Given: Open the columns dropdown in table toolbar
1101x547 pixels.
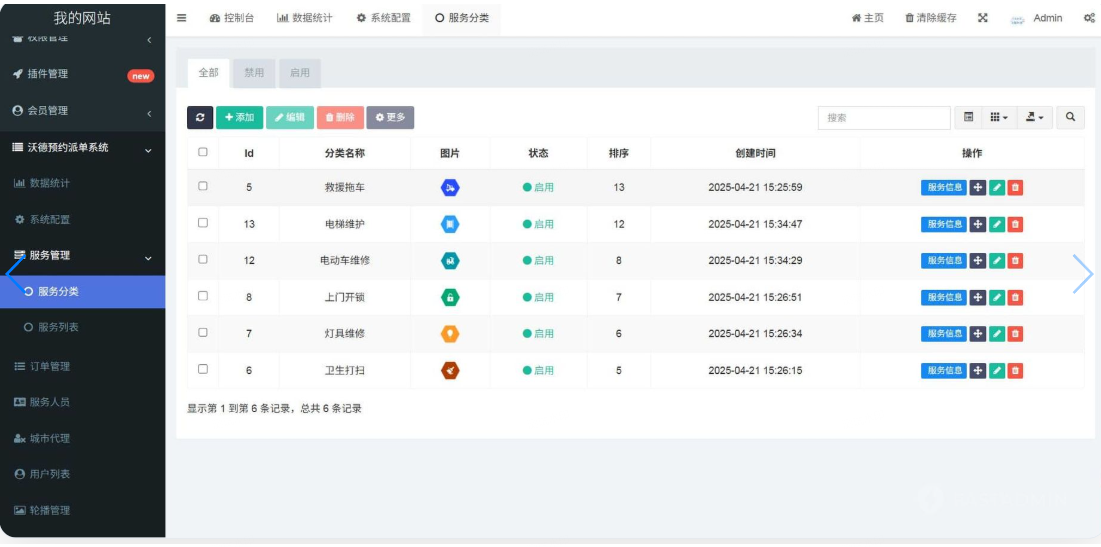Looking at the screenshot, I should [x=999, y=118].
